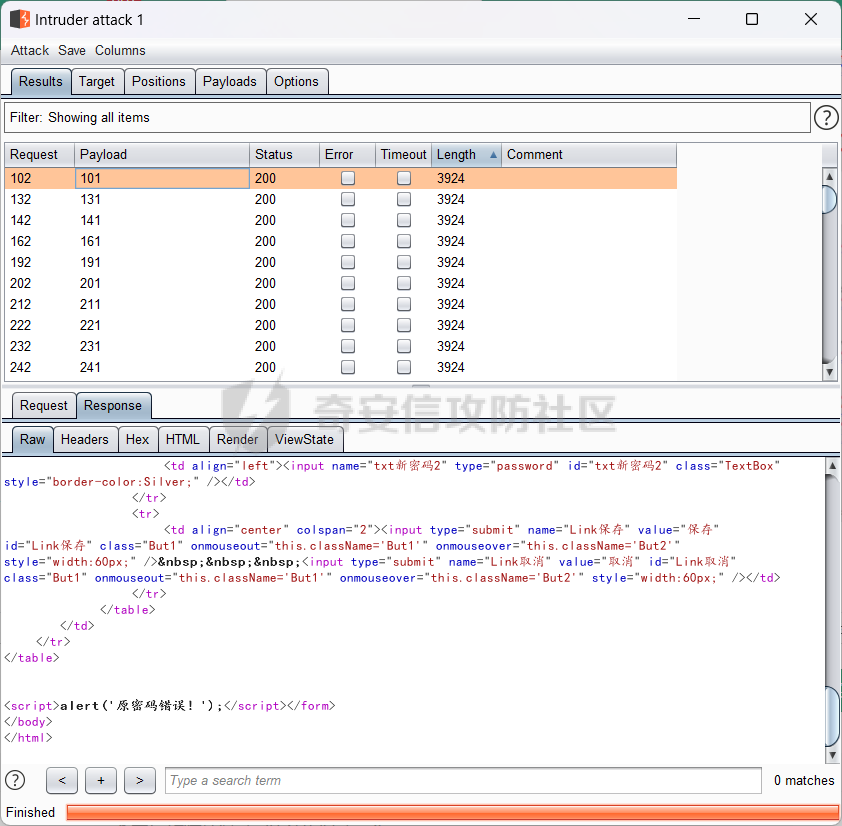Select the Render response view tab
This screenshot has width=842, height=826.
tap(237, 439)
